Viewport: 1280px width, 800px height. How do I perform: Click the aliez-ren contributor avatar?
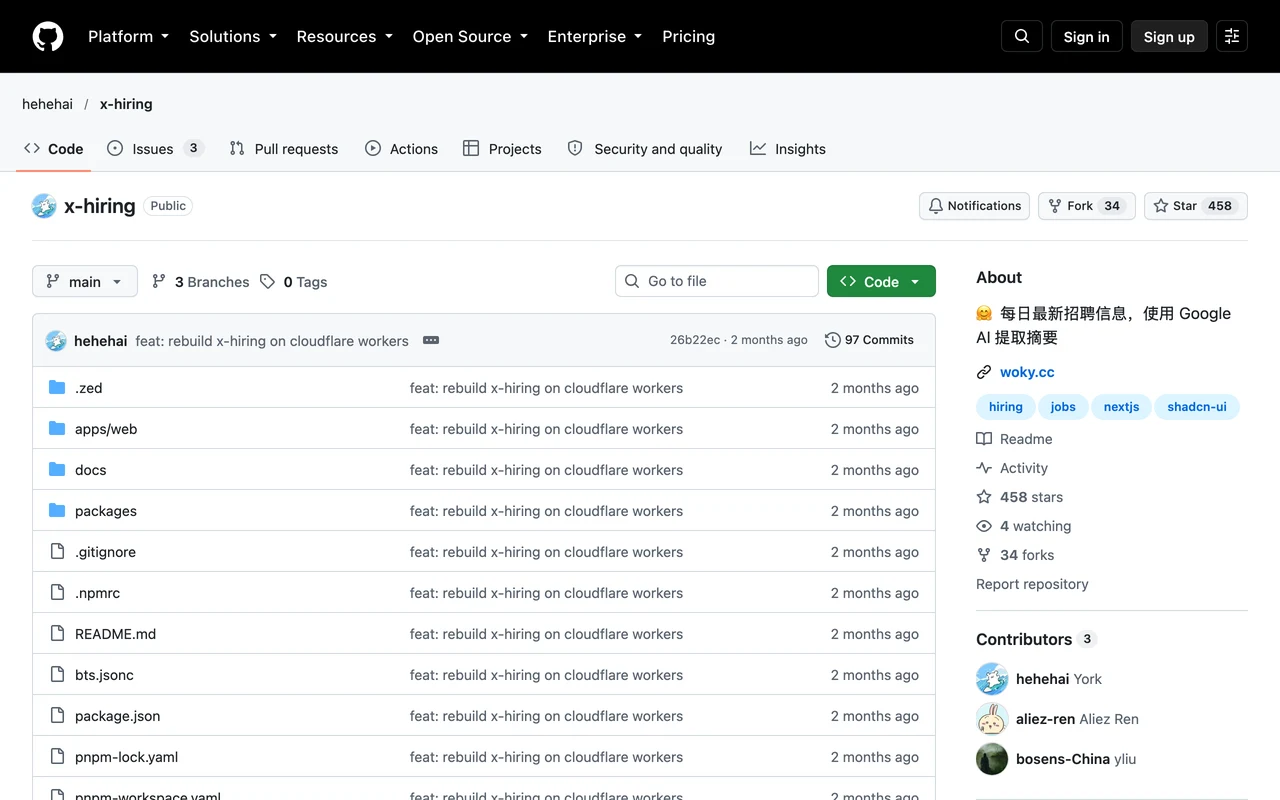[992, 719]
